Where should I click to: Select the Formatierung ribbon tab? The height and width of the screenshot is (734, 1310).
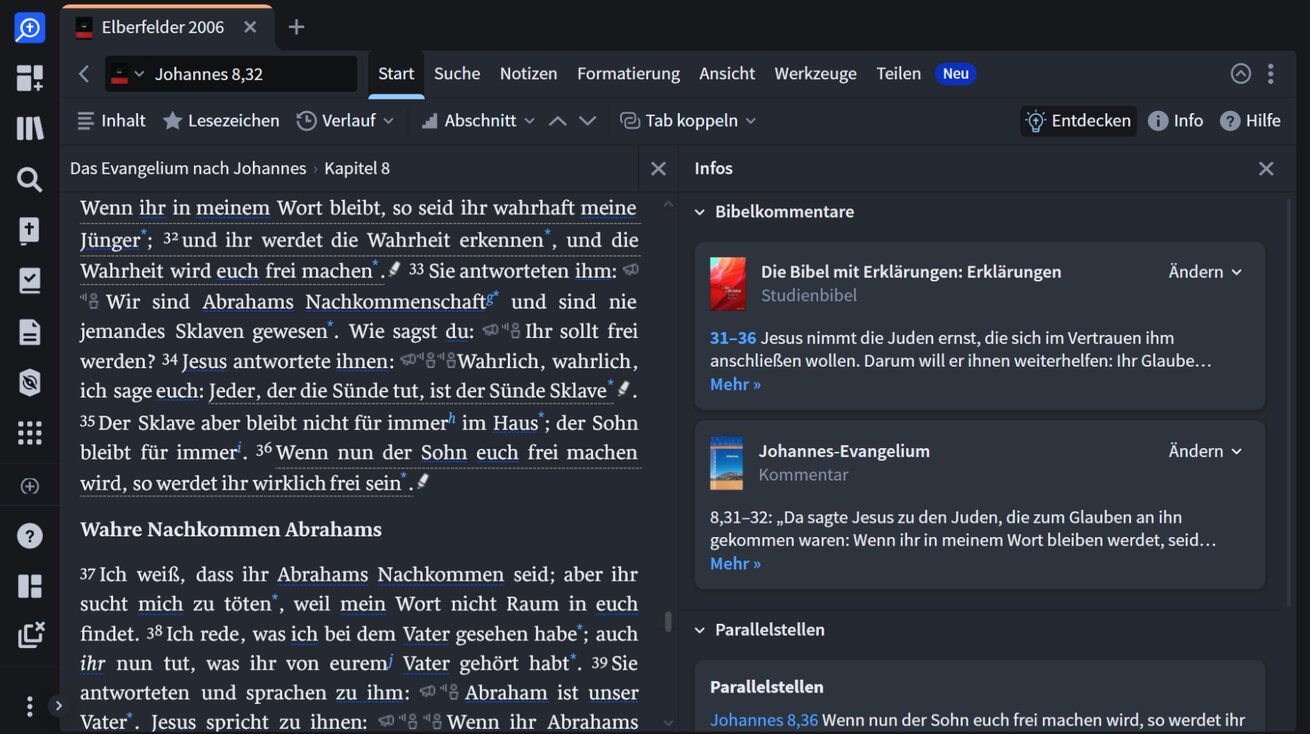[x=628, y=73]
